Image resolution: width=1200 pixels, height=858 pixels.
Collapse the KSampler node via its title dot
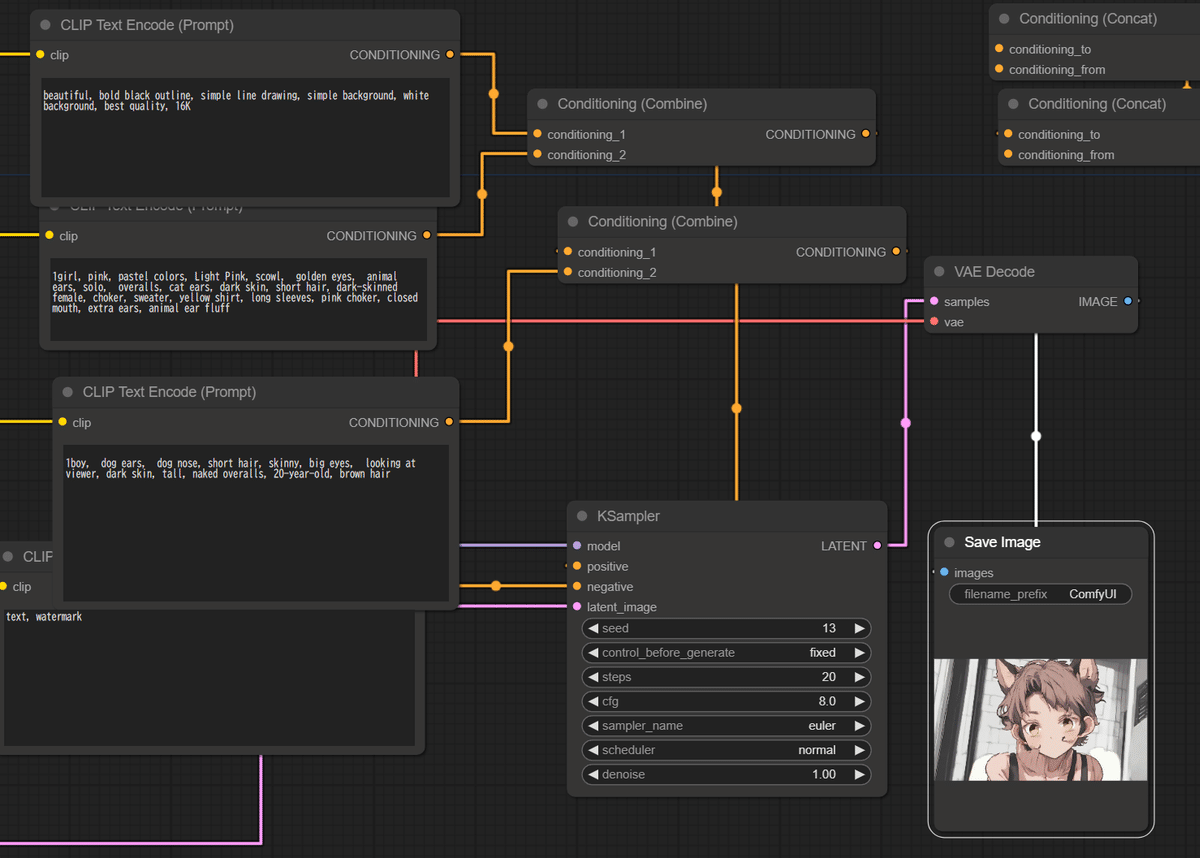582,516
